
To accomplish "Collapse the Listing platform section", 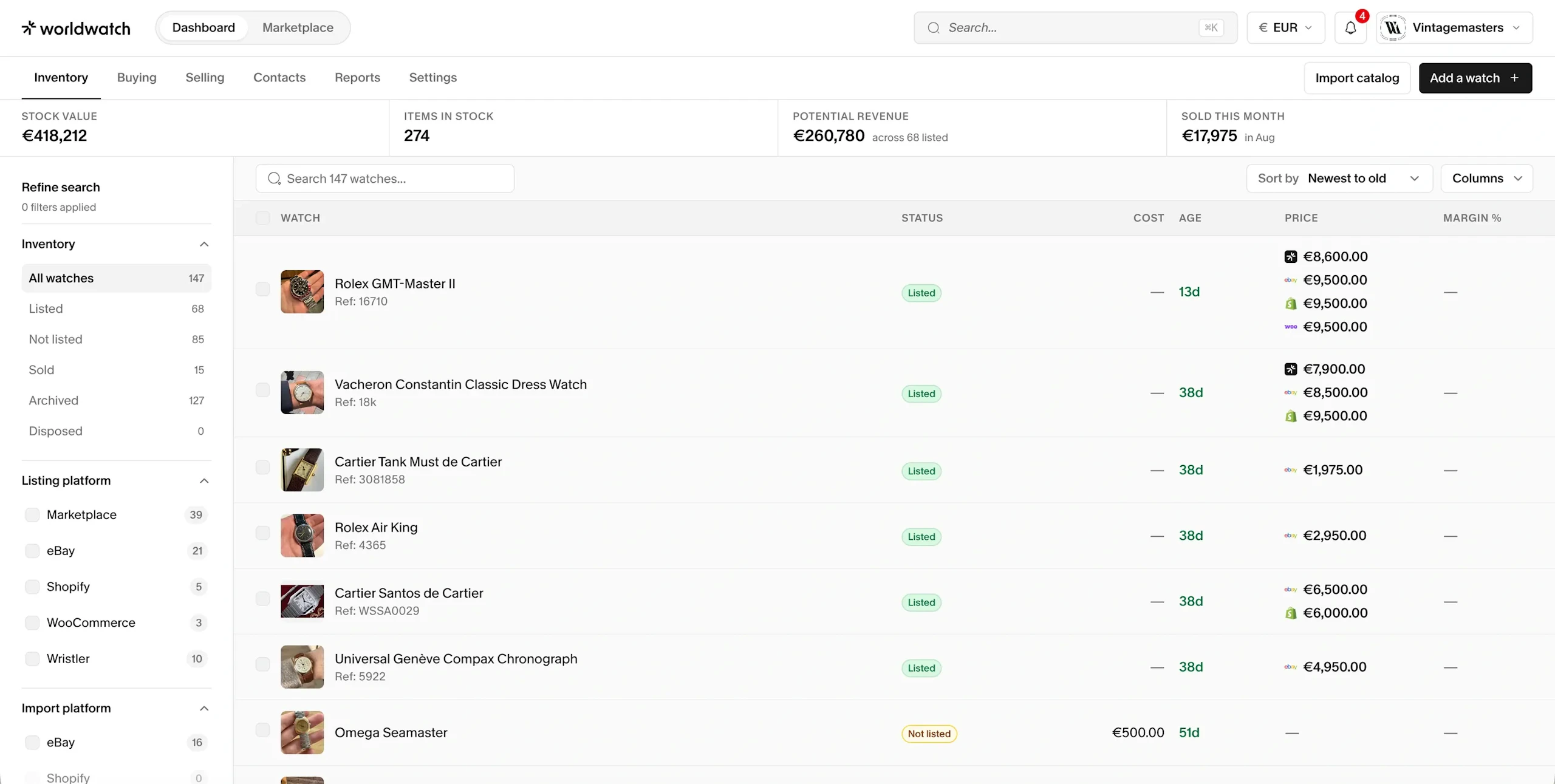I will [x=204, y=481].
